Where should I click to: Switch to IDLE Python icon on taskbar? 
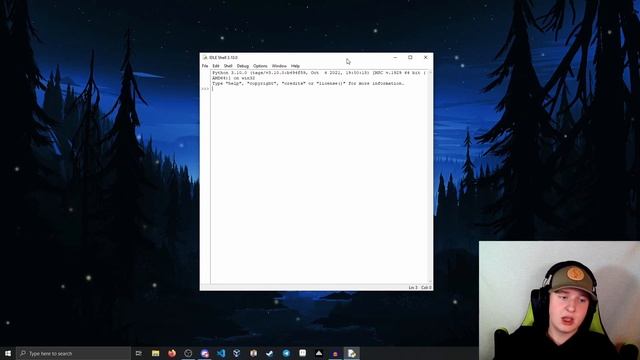(x=351, y=353)
